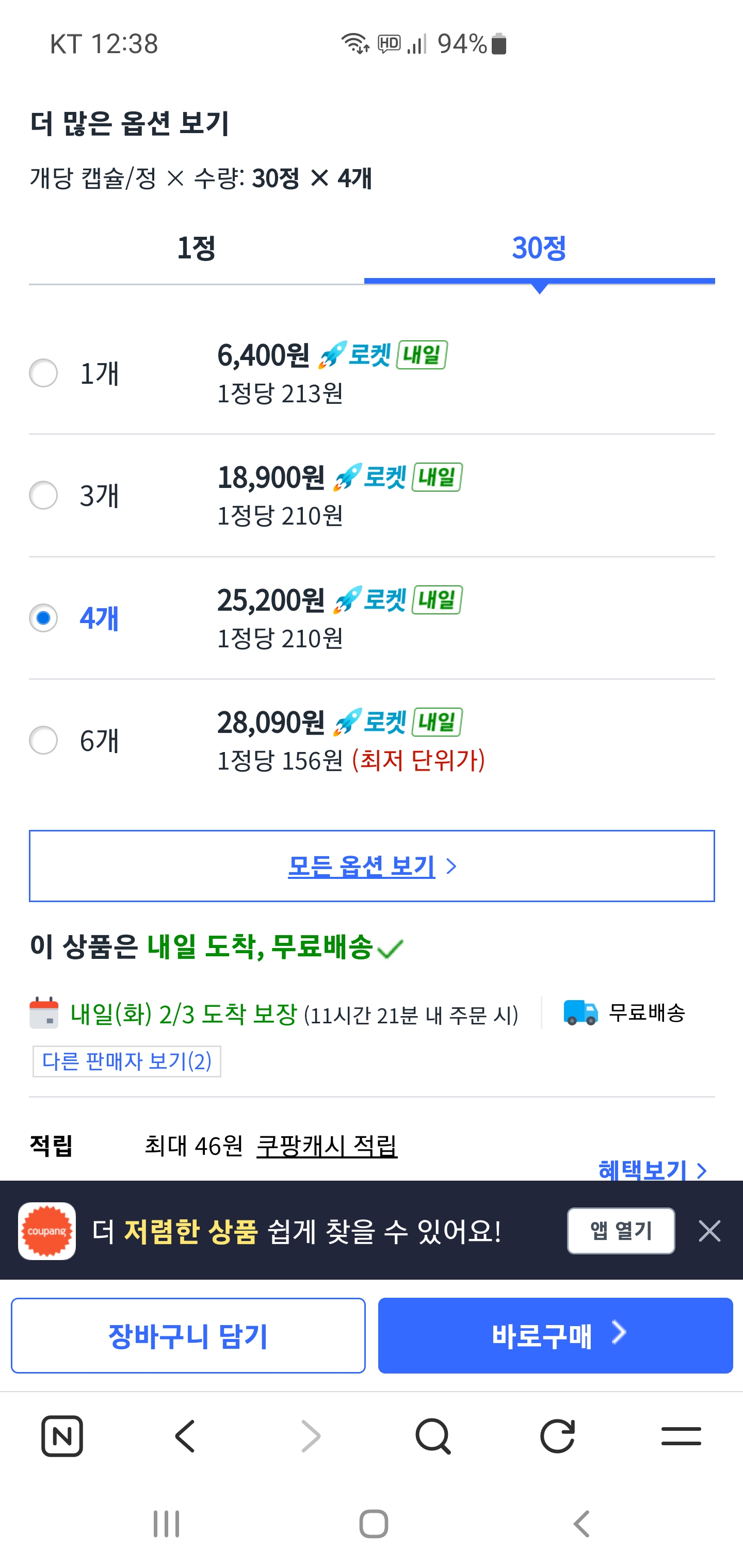743x1568 pixels.
Task: Select the 3개 quantity radio button
Action: point(44,495)
